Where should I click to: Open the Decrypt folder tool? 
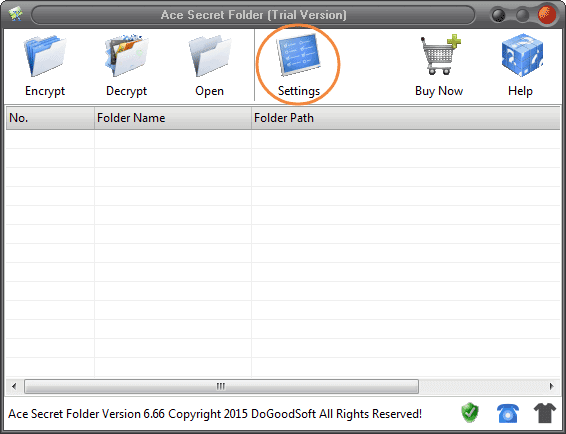click(127, 55)
